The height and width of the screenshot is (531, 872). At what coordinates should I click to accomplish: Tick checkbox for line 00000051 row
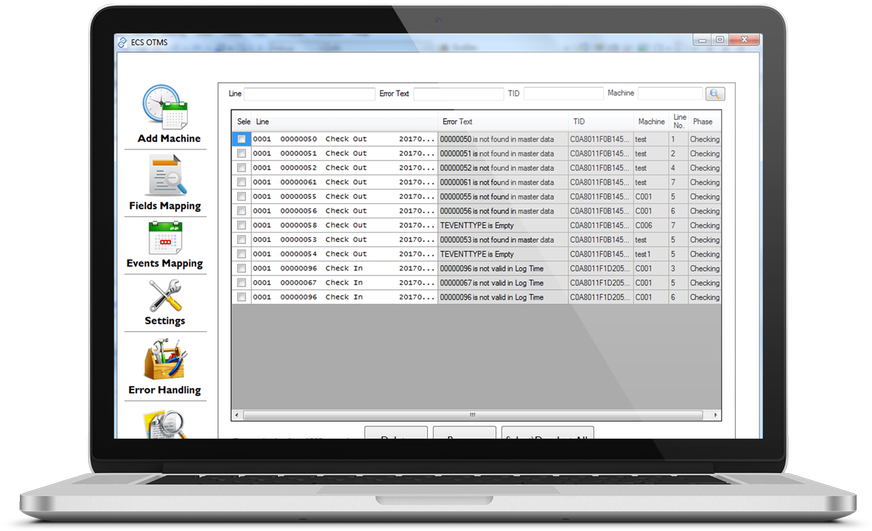[x=241, y=153]
